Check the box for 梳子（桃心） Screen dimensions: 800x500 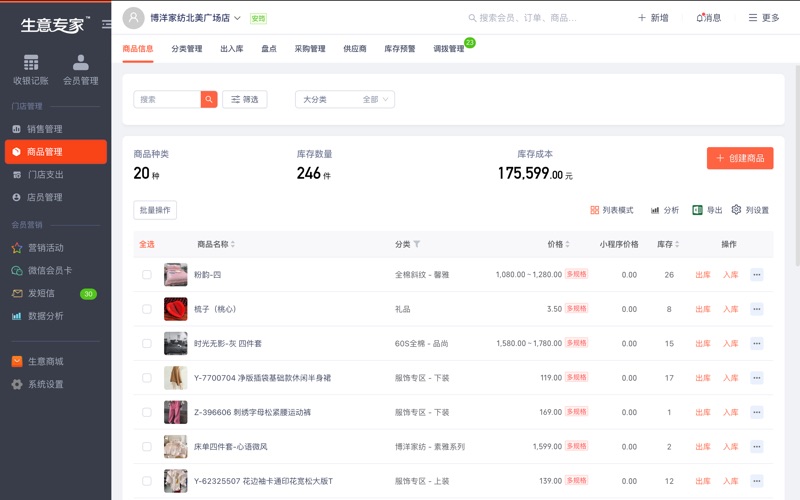coord(147,309)
